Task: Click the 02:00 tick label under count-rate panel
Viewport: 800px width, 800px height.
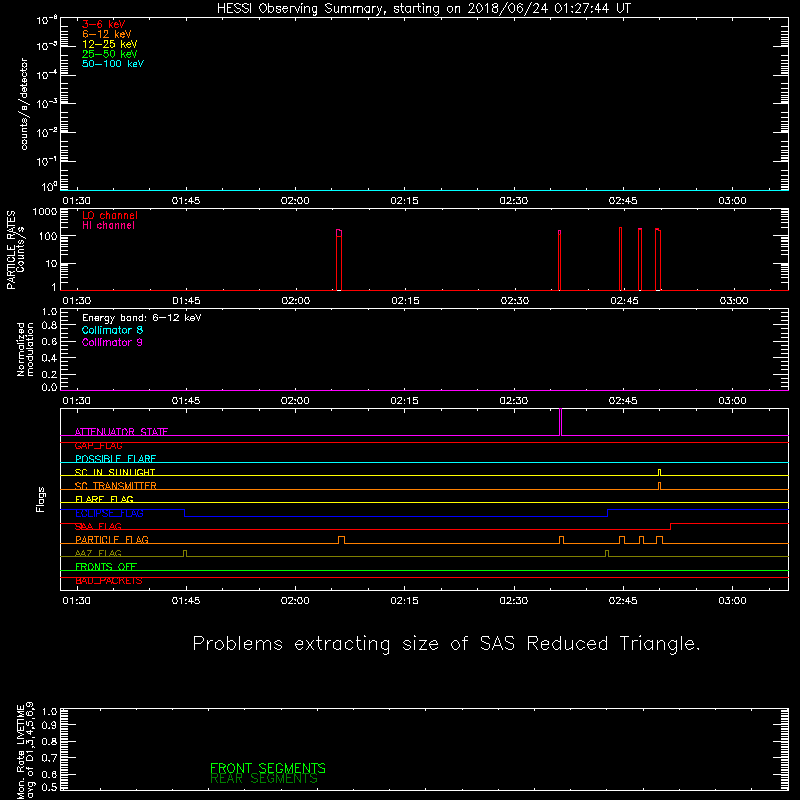Action: pyautogui.click(x=295, y=201)
